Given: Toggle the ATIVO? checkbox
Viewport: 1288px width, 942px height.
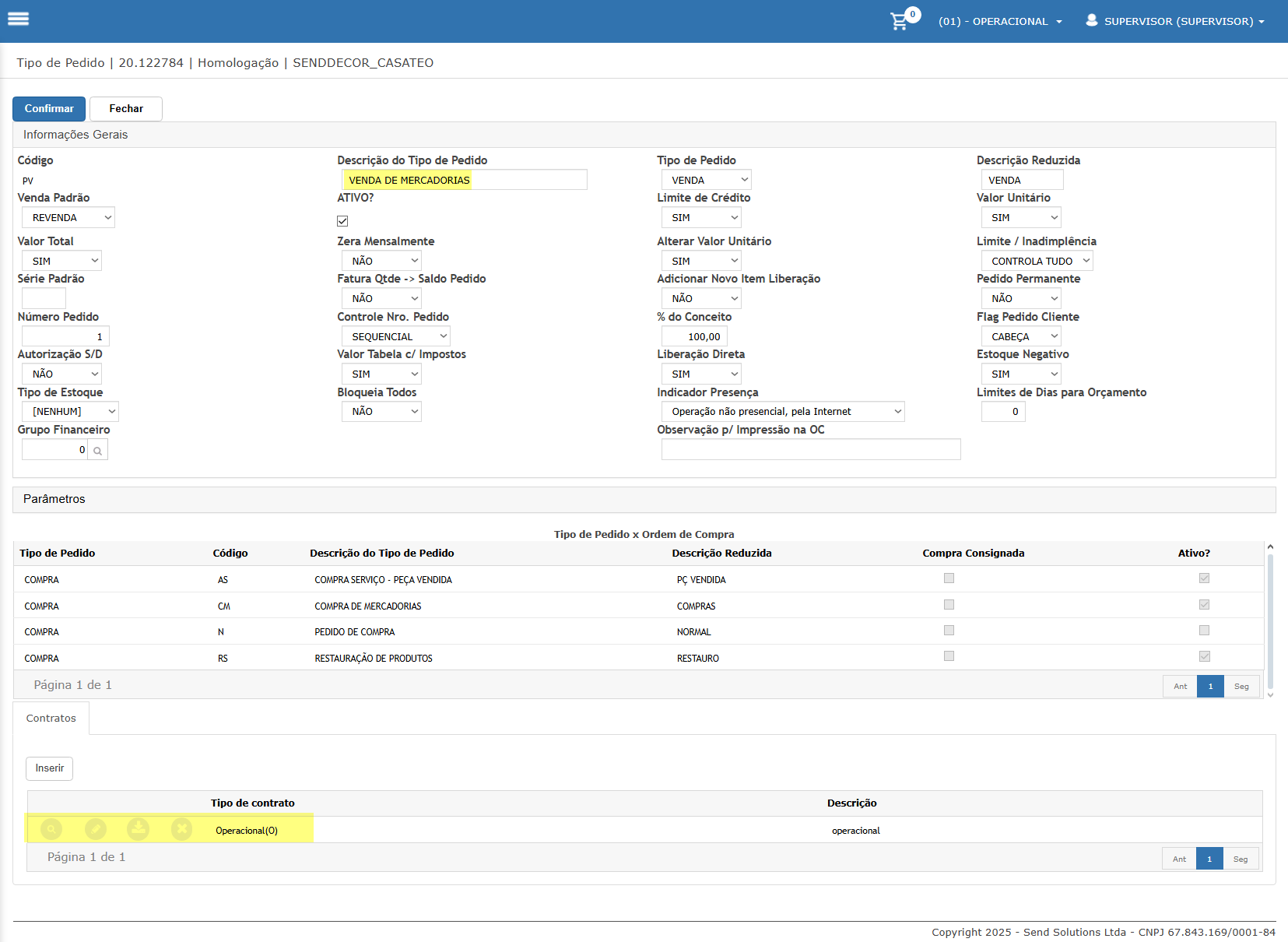Looking at the screenshot, I should pyautogui.click(x=342, y=221).
